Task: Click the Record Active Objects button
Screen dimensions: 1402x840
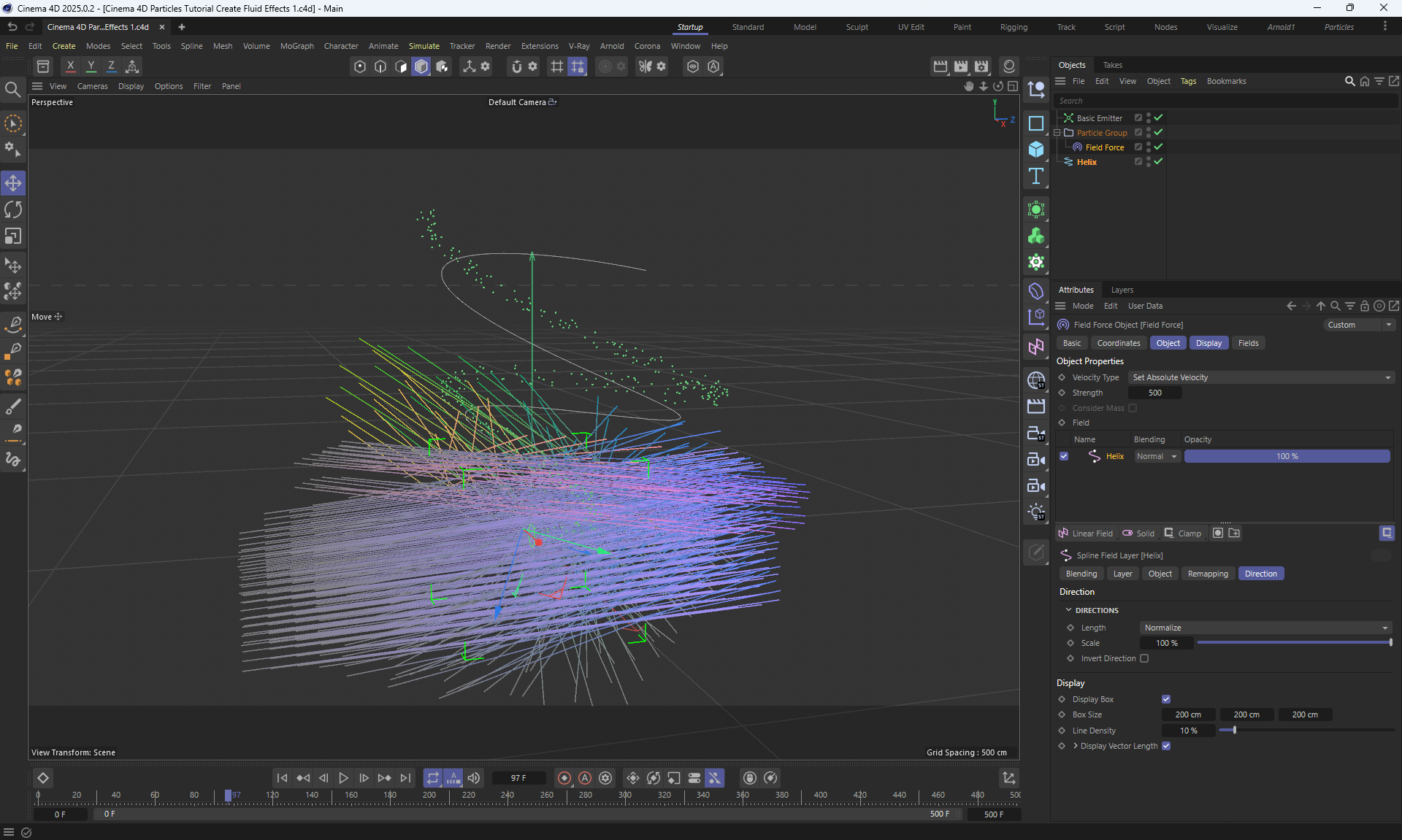Action: point(564,778)
